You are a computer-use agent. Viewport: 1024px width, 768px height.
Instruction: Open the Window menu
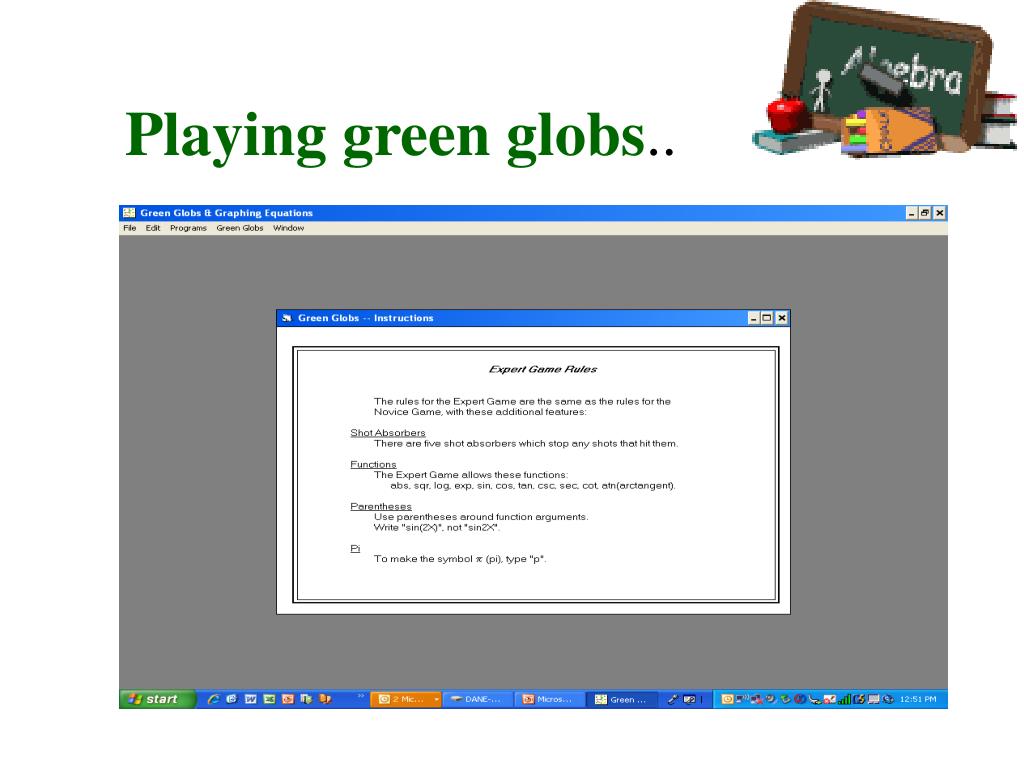tap(289, 228)
